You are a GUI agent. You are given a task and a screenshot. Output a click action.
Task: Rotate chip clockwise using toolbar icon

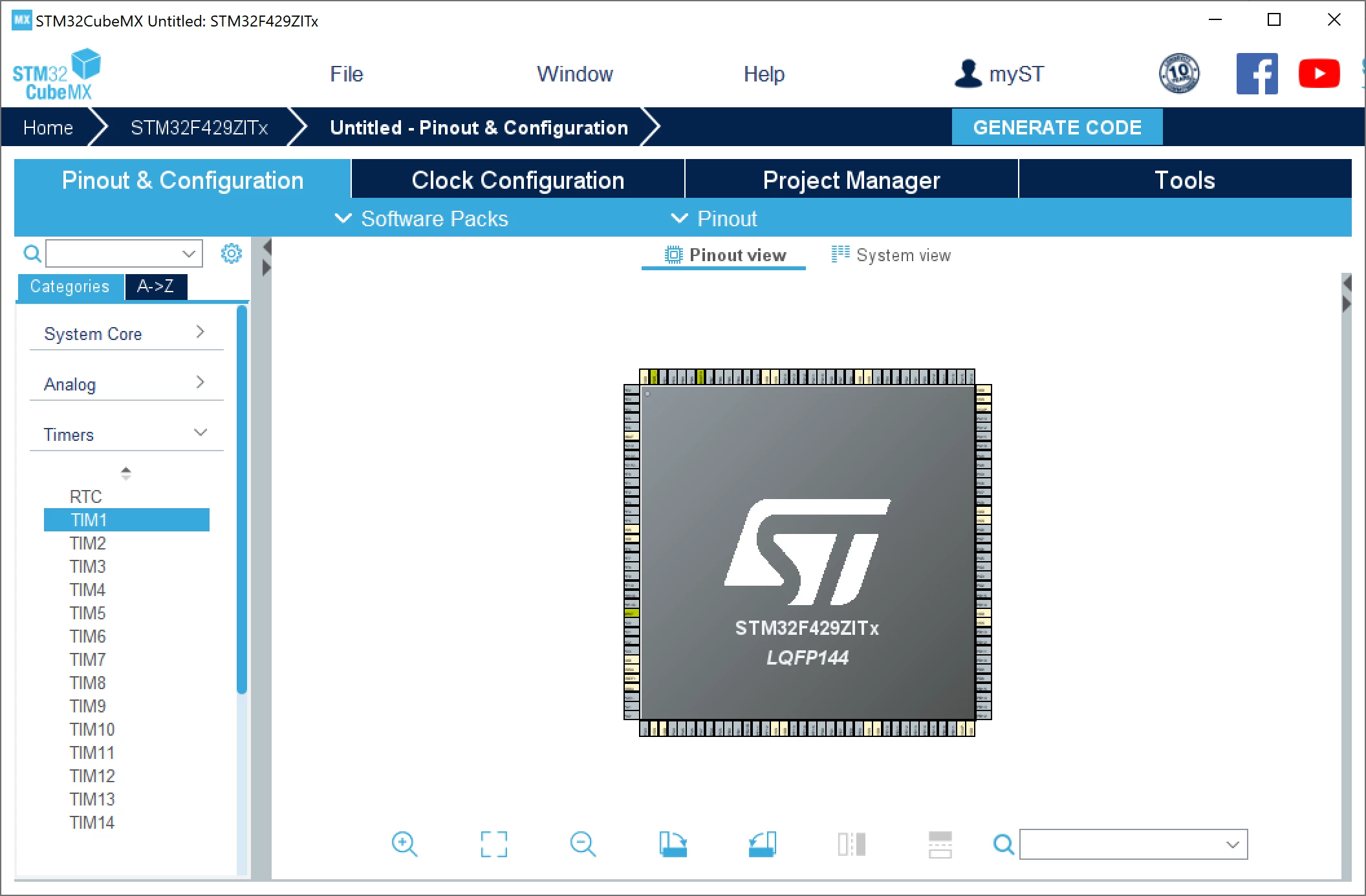click(673, 844)
